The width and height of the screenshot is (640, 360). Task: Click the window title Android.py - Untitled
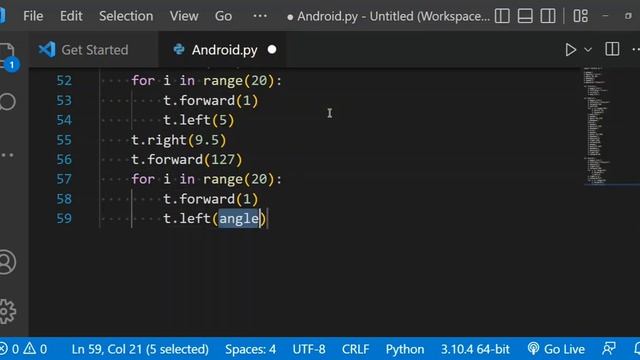[388, 16]
